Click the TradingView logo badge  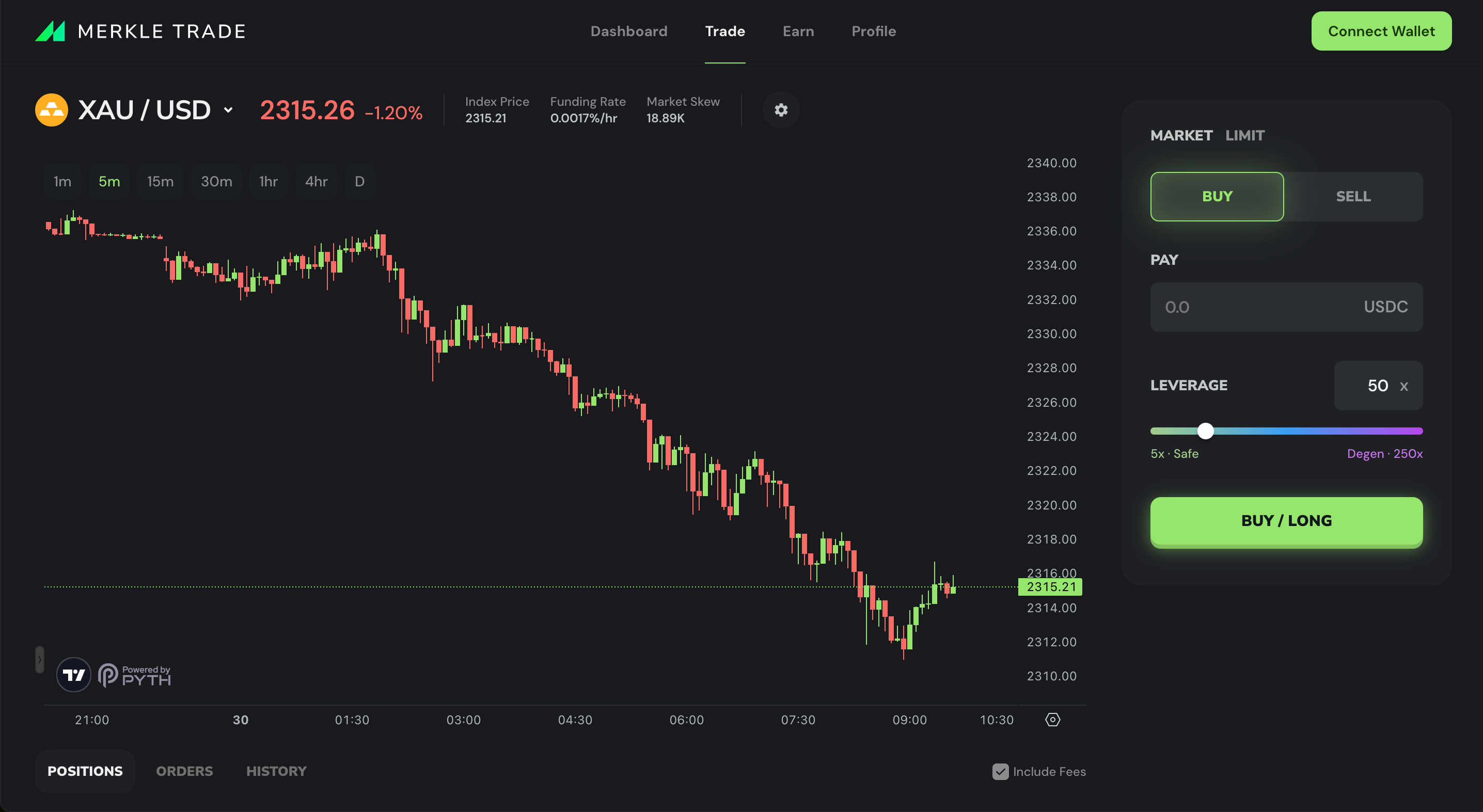pyautogui.click(x=74, y=675)
